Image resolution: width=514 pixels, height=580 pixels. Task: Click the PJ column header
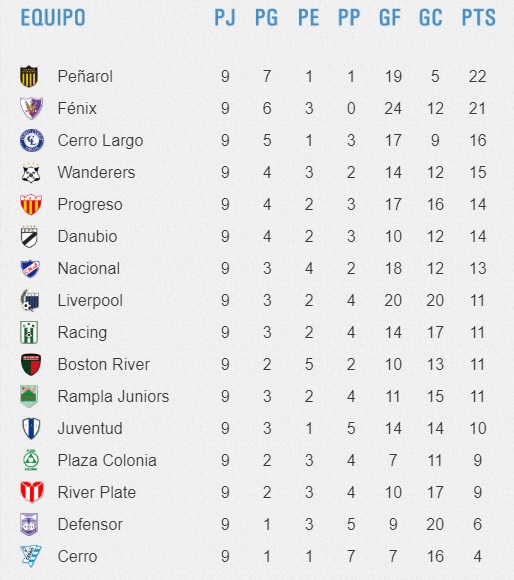click(x=225, y=18)
